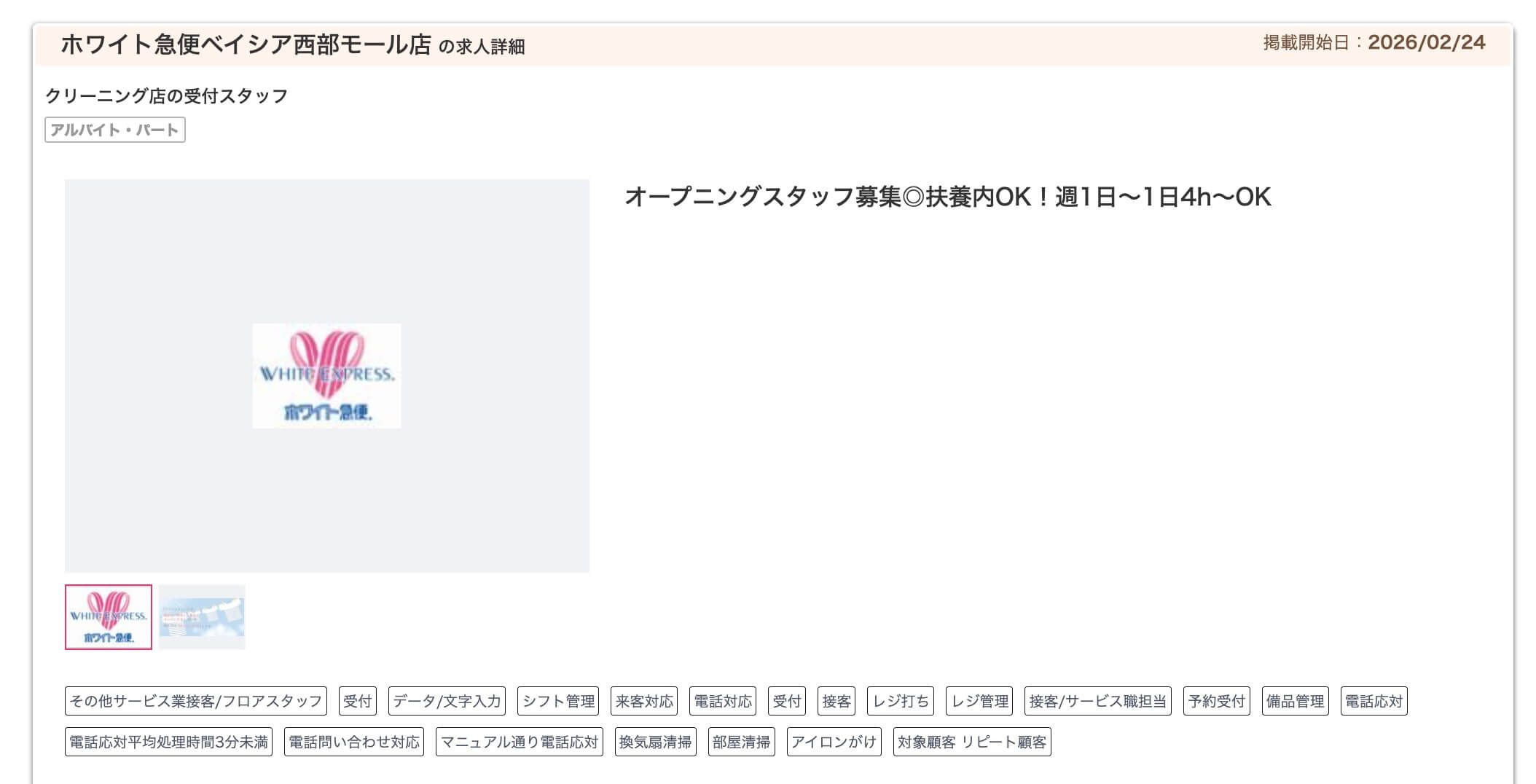
Task: Click the その他サービス業接客/フロアスタッフ tag
Action: [196, 701]
